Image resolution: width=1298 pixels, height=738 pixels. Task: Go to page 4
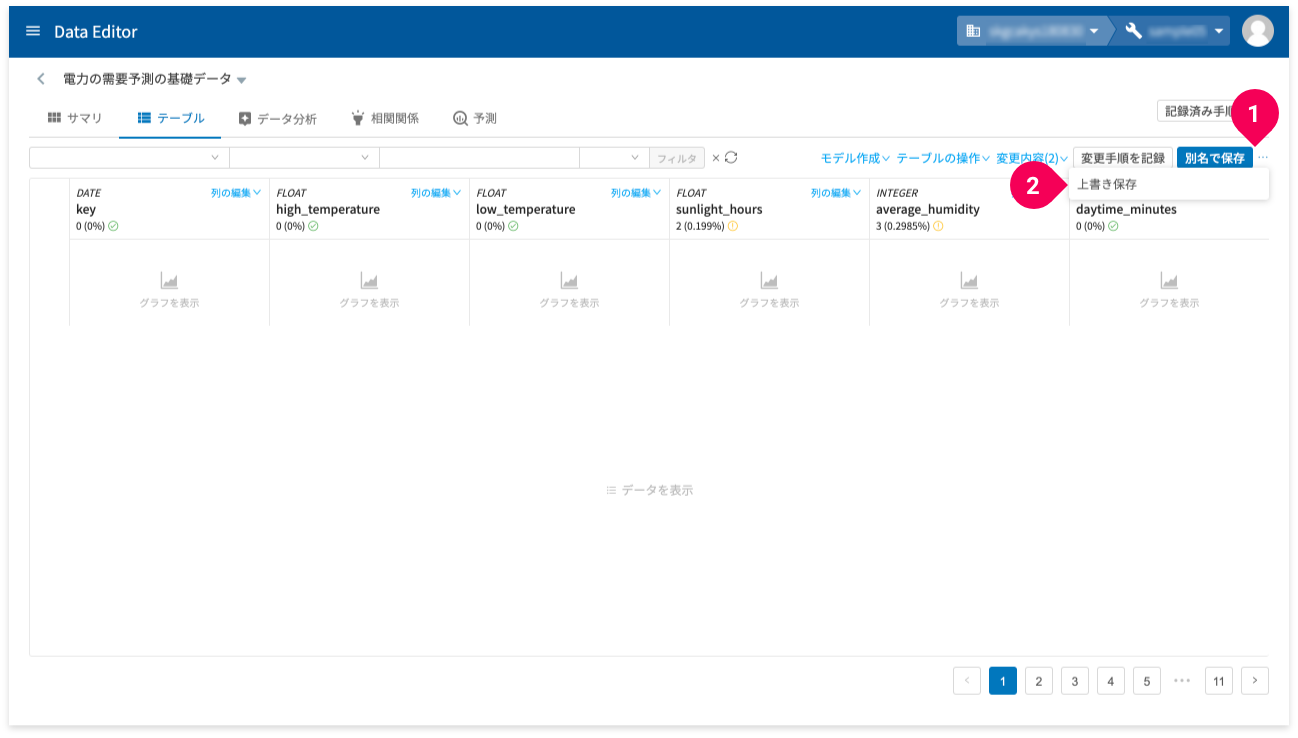point(1111,681)
